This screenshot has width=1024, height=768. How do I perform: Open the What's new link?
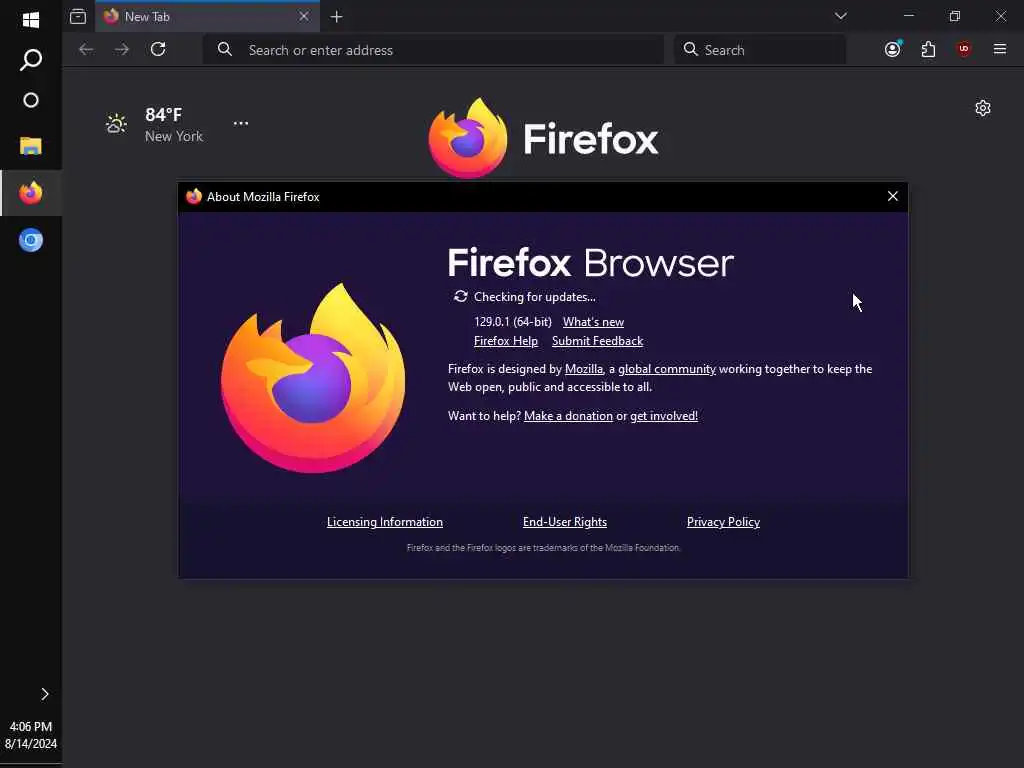[x=593, y=322]
